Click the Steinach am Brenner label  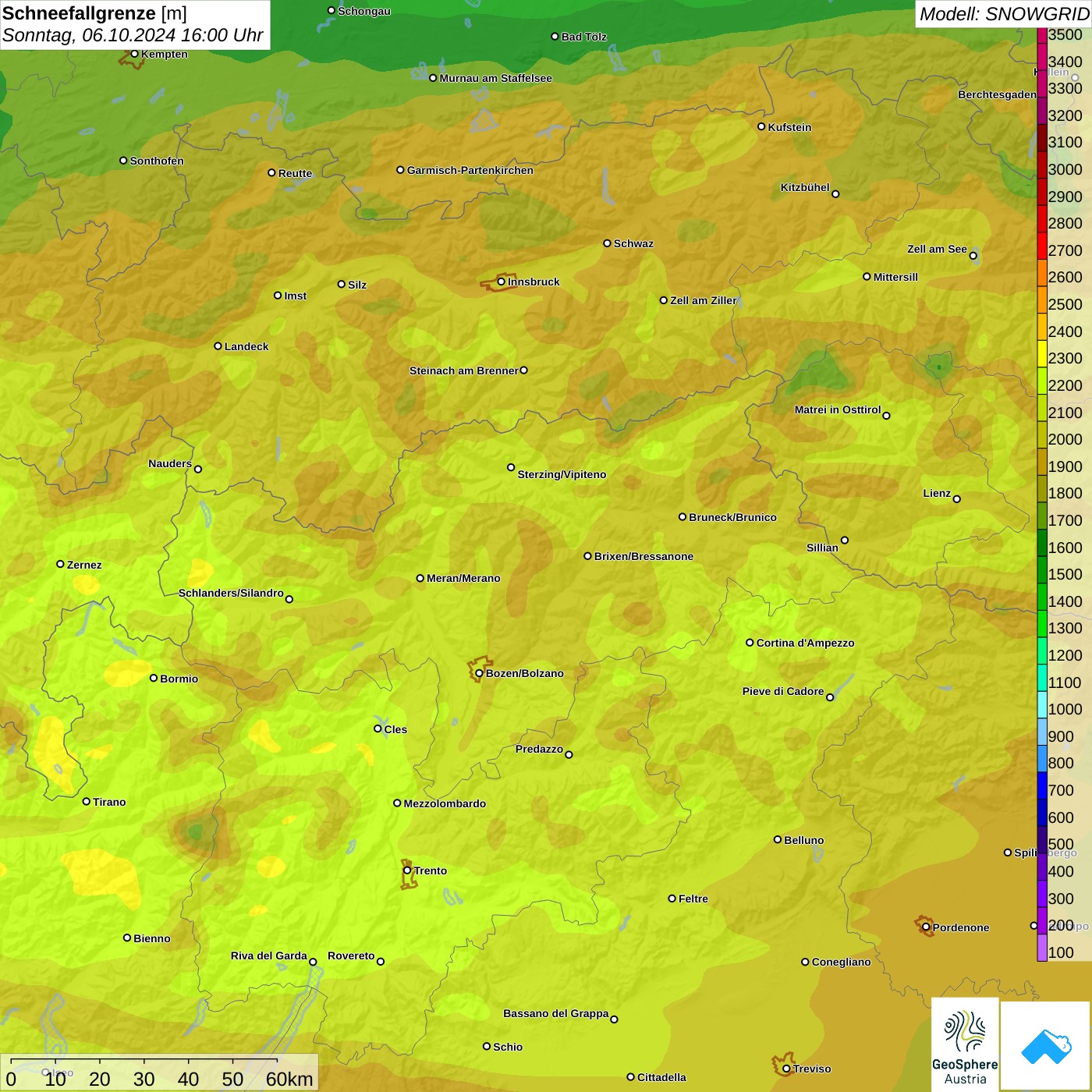(x=463, y=370)
